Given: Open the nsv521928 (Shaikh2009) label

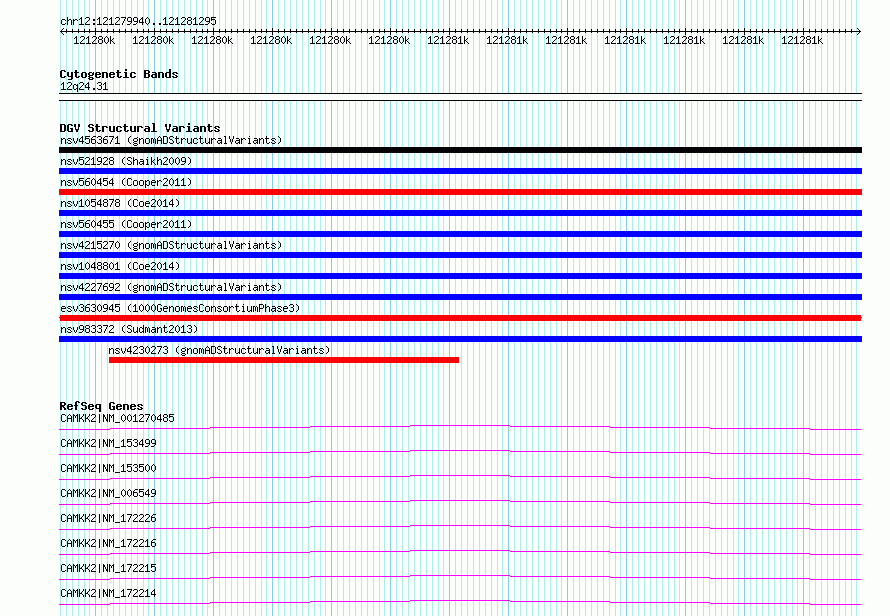Looking at the screenshot, I should click(126, 161).
